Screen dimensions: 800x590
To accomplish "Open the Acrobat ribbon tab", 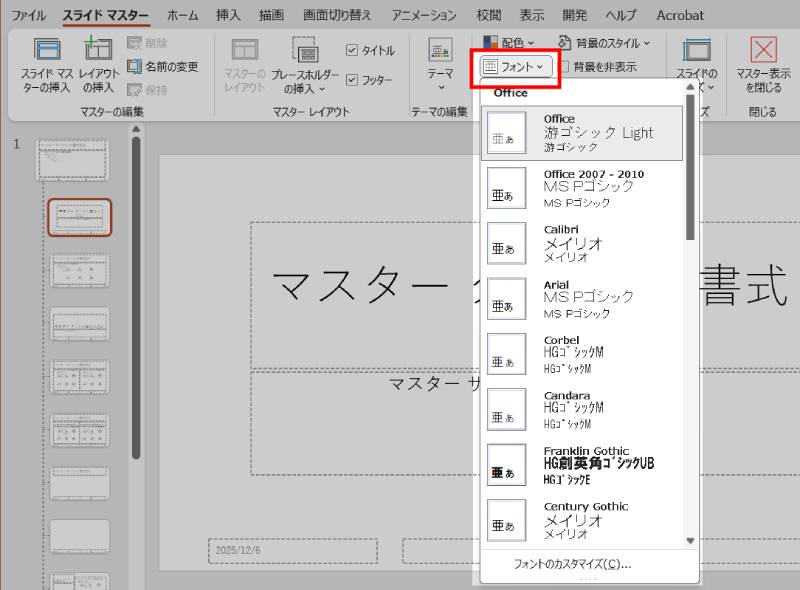I will click(x=679, y=15).
